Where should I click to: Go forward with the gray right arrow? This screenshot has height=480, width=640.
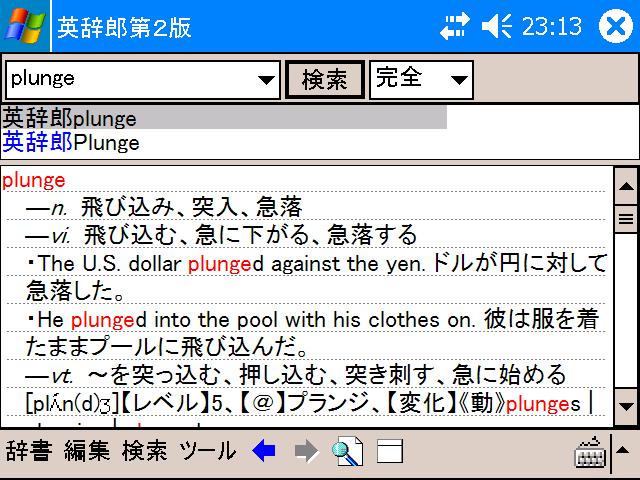click(307, 451)
